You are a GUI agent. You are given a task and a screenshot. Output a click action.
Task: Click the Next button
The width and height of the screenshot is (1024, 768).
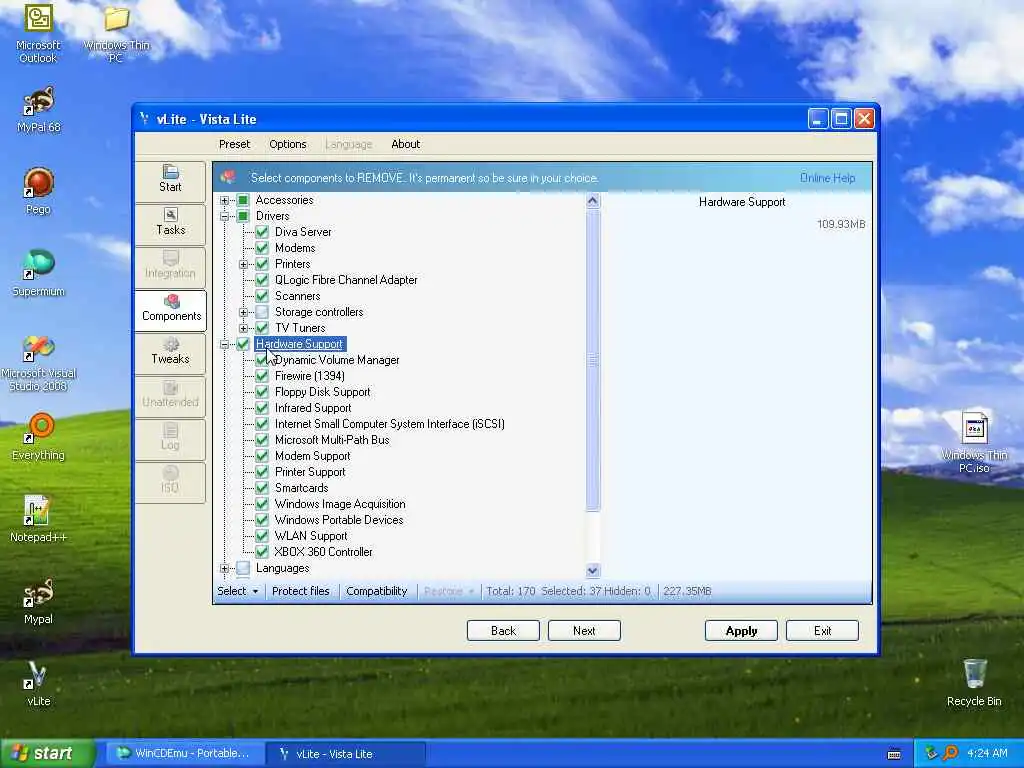[x=584, y=631]
